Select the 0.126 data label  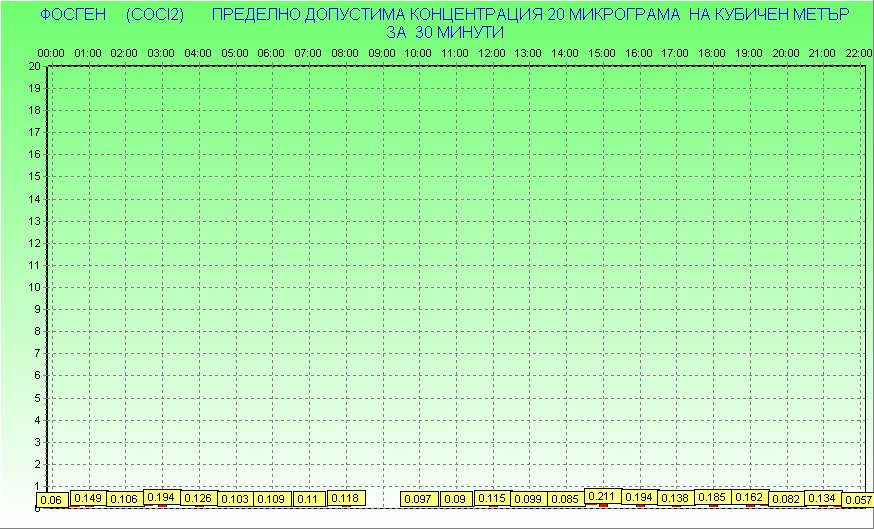coord(199,498)
